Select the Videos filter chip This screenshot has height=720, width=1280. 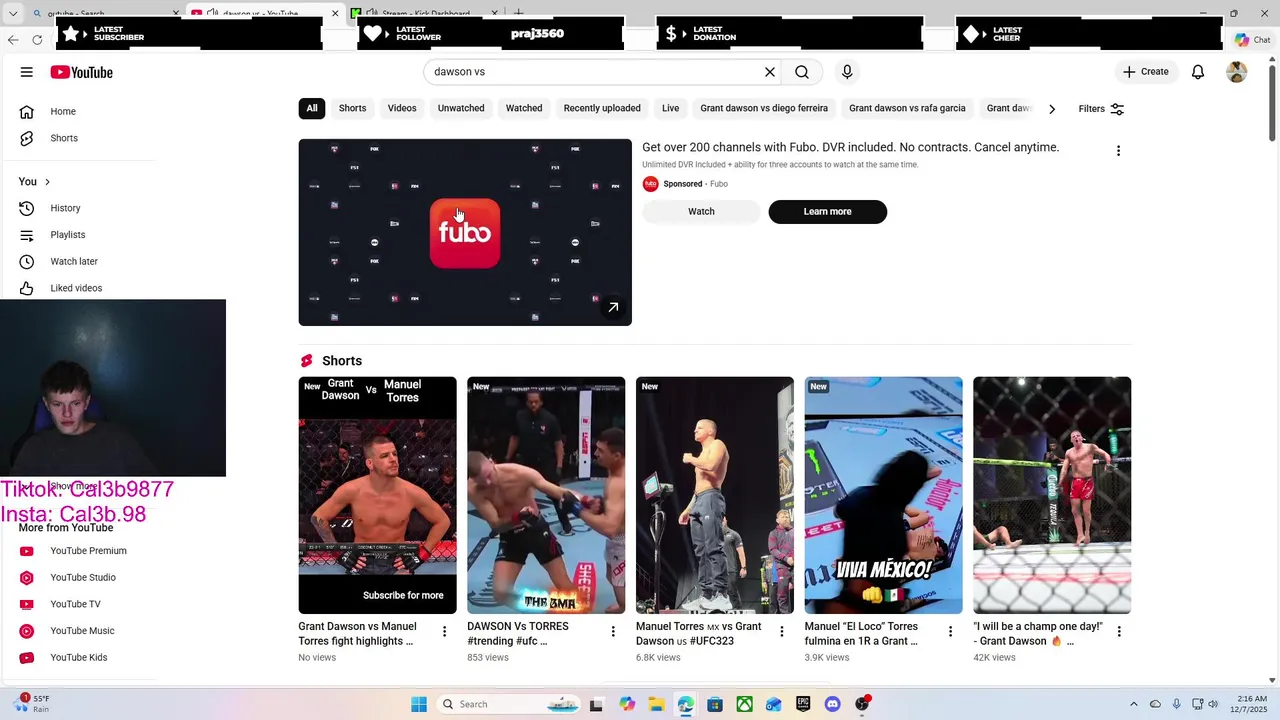402,108
